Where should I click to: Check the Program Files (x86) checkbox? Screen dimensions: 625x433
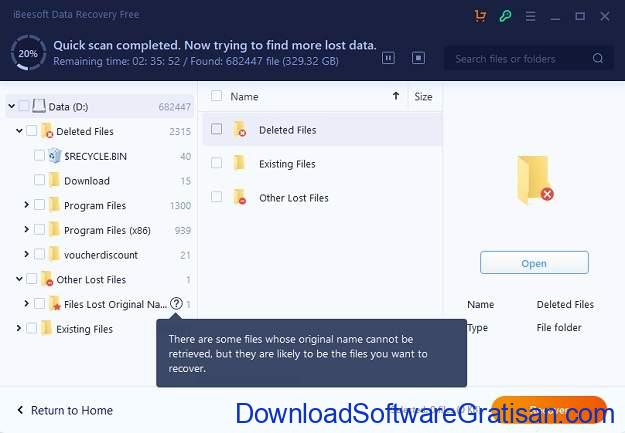(39, 230)
